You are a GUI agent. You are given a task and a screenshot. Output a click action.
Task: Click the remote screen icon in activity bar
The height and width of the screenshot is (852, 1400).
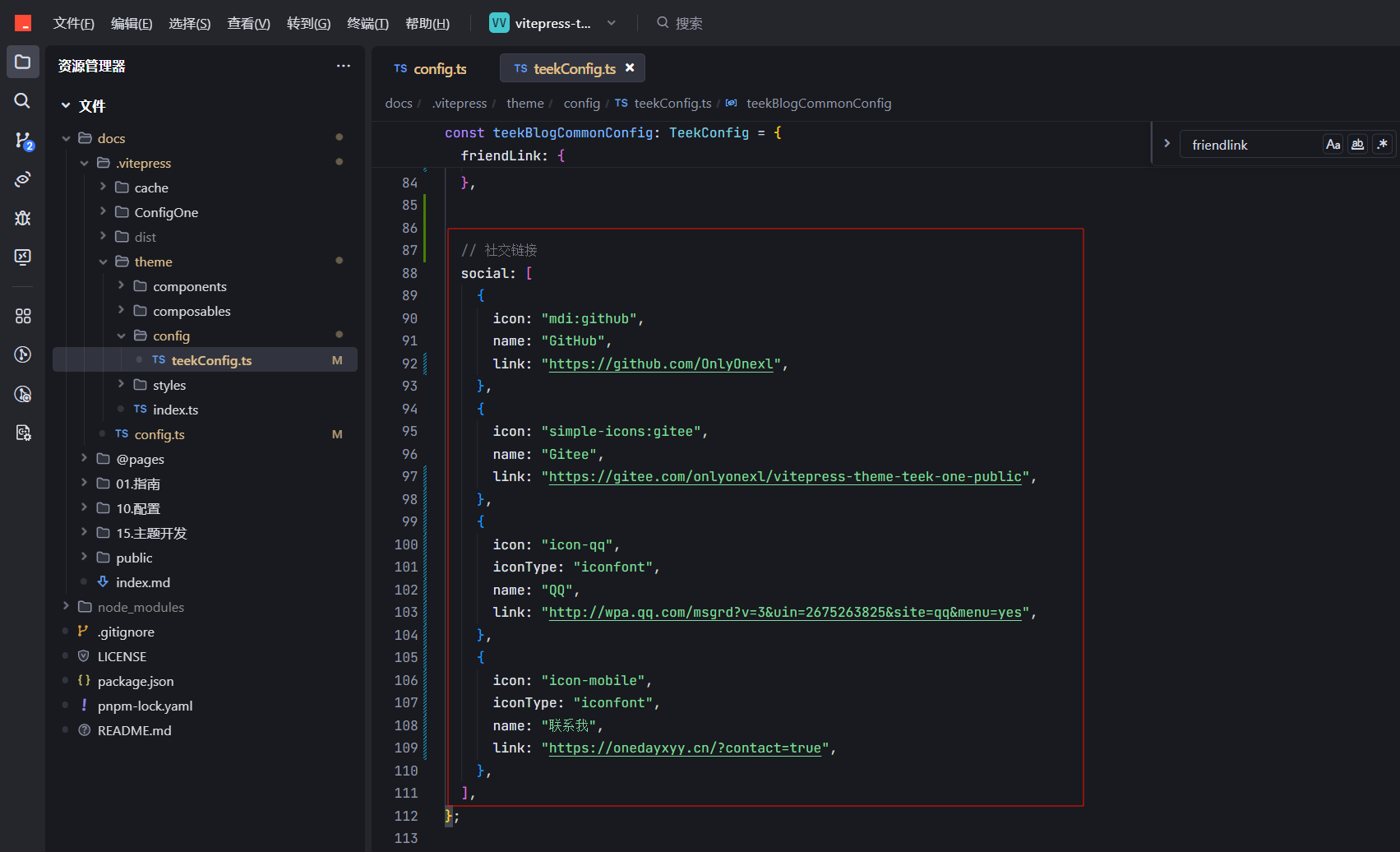[x=23, y=257]
